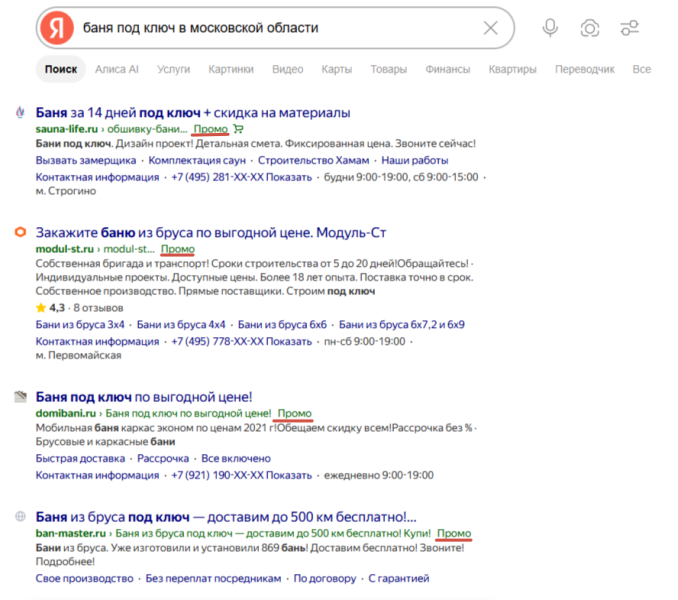Click 'м. Строгино' address text

click(x=66, y=191)
